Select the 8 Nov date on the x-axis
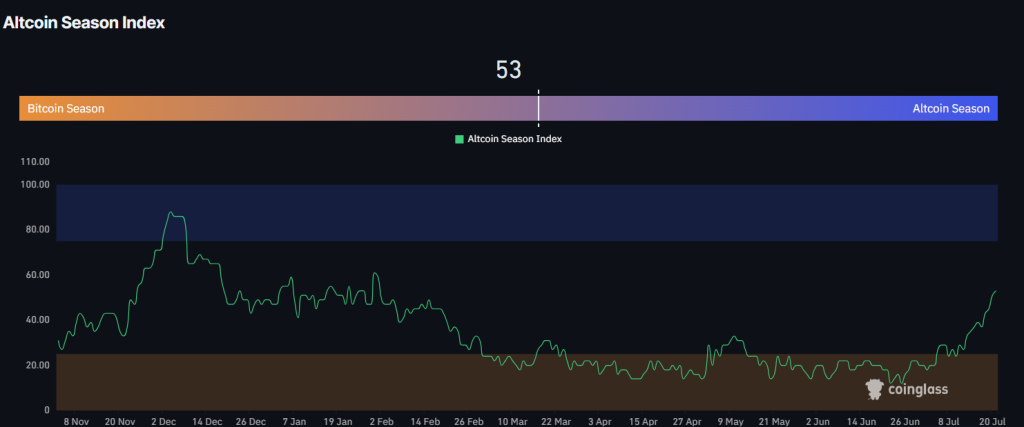 pyautogui.click(x=77, y=422)
